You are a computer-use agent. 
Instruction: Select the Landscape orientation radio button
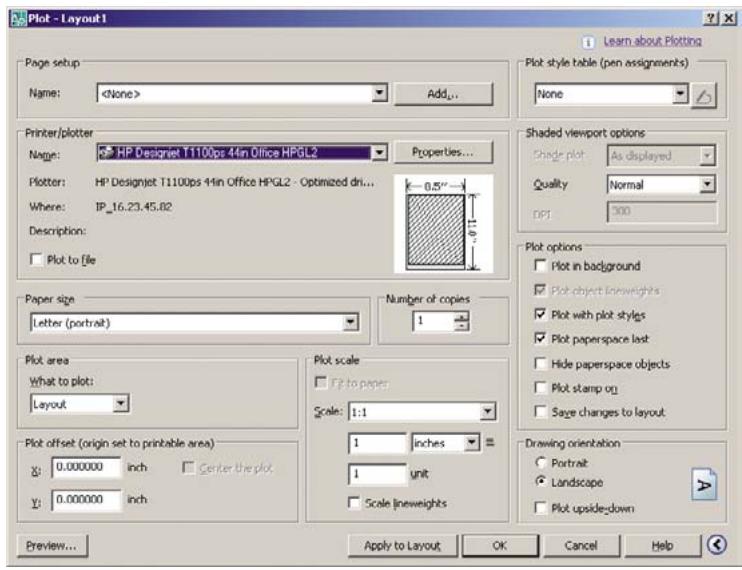[540, 482]
